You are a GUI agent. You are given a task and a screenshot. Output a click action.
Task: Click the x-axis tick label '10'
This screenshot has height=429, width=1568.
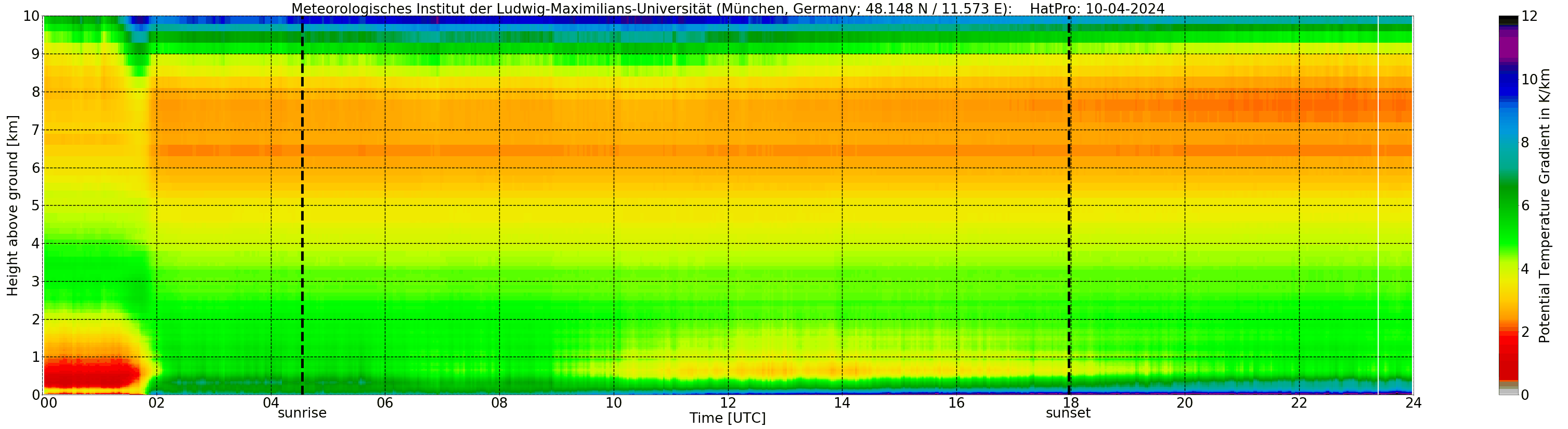click(x=614, y=403)
